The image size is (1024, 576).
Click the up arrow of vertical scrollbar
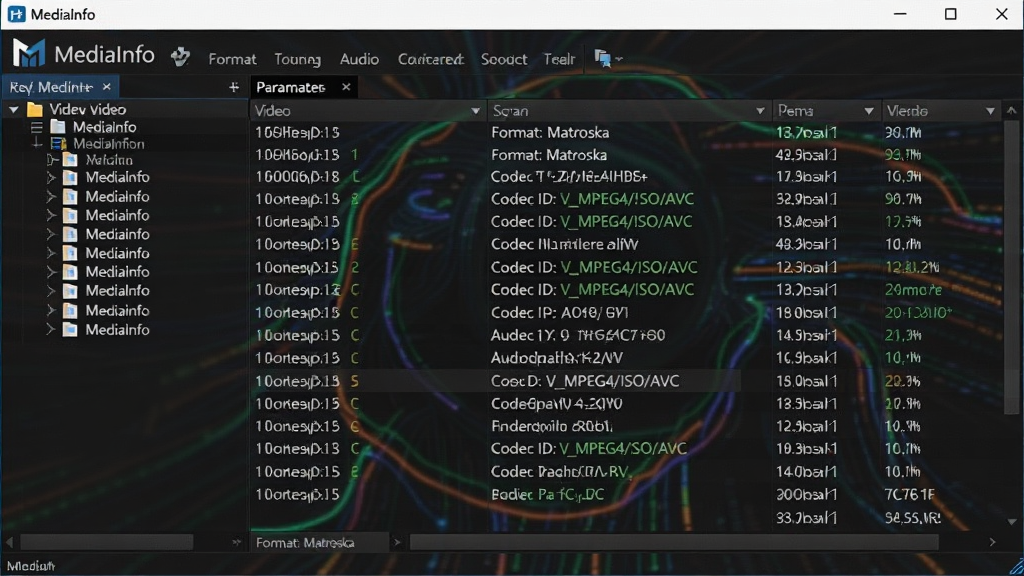click(x=1012, y=111)
